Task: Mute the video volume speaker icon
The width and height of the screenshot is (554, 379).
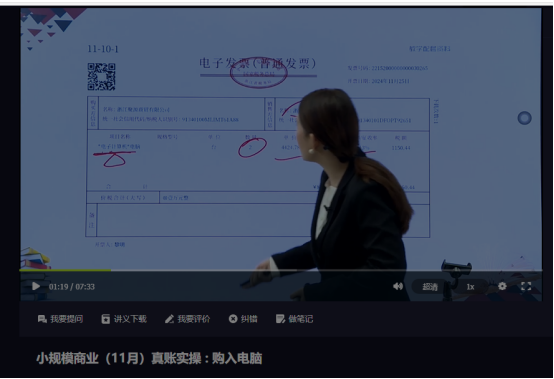Action: [398, 286]
